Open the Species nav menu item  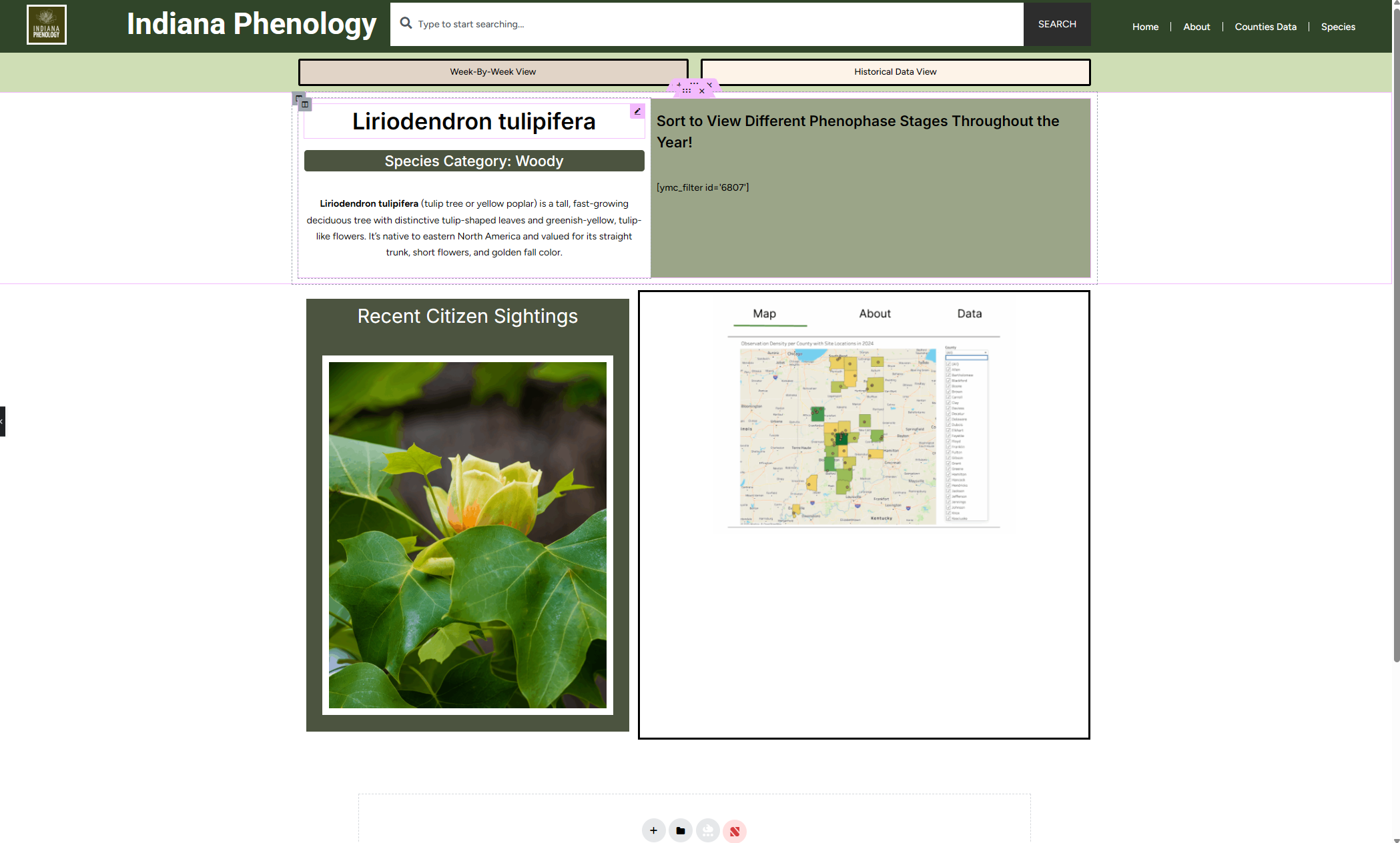pyautogui.click(x=1338, y=27)
